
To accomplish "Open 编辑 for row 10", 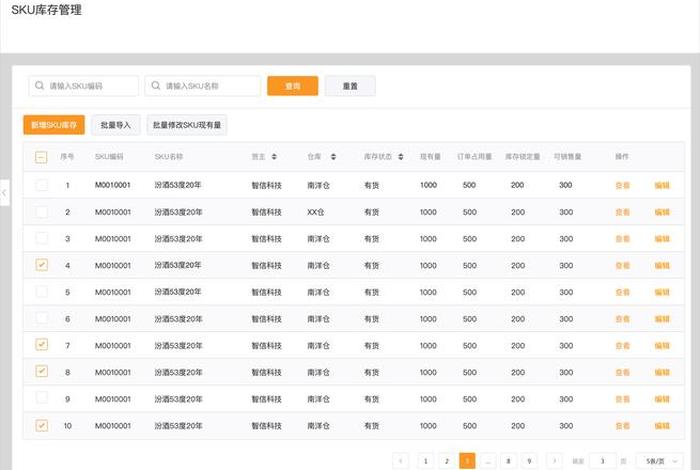I will click(x=662, y=426).
